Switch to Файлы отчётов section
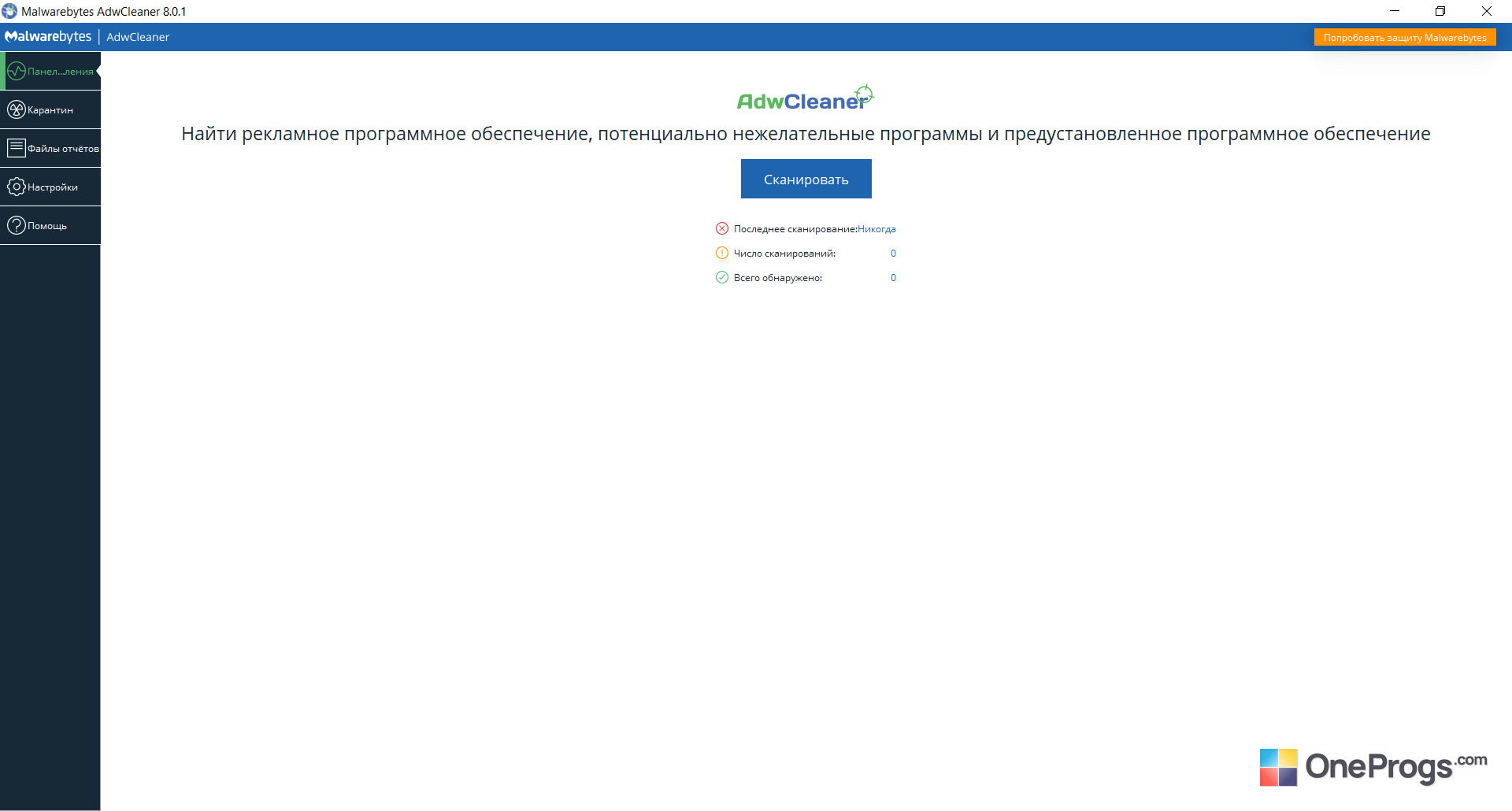The height and width of the screenshot is (811, 1512). coord(50,148)
